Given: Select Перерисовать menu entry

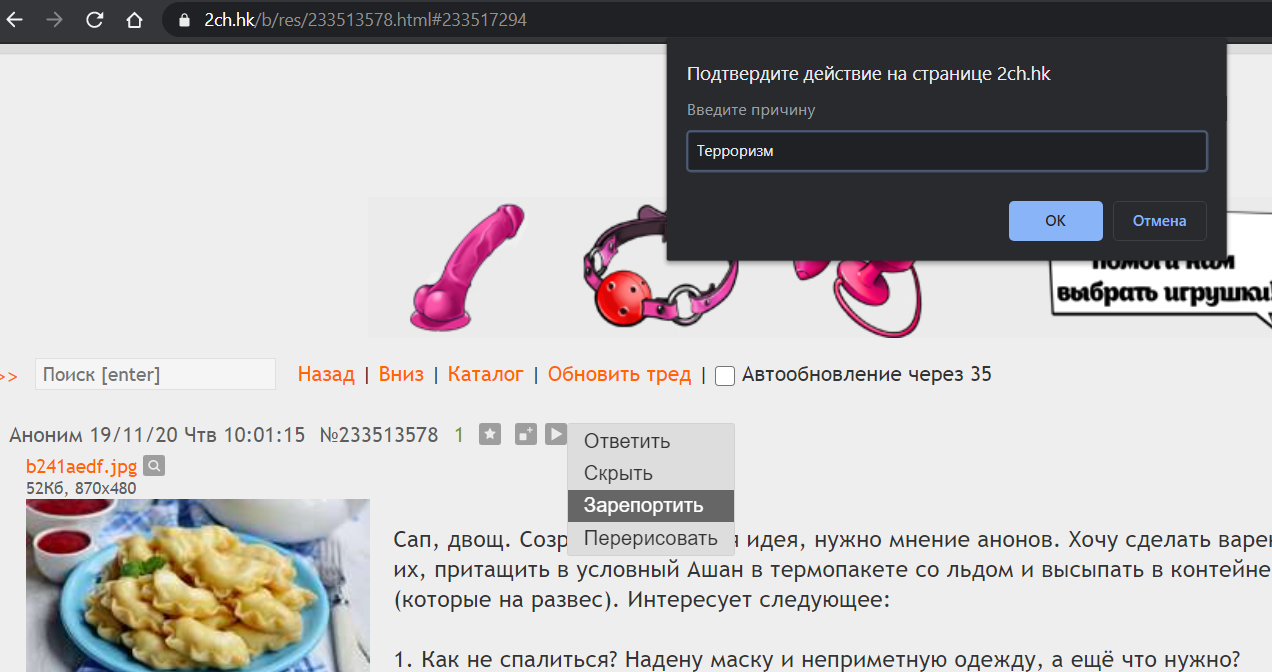Looking at the screenshot, I should tap(651, 538).
